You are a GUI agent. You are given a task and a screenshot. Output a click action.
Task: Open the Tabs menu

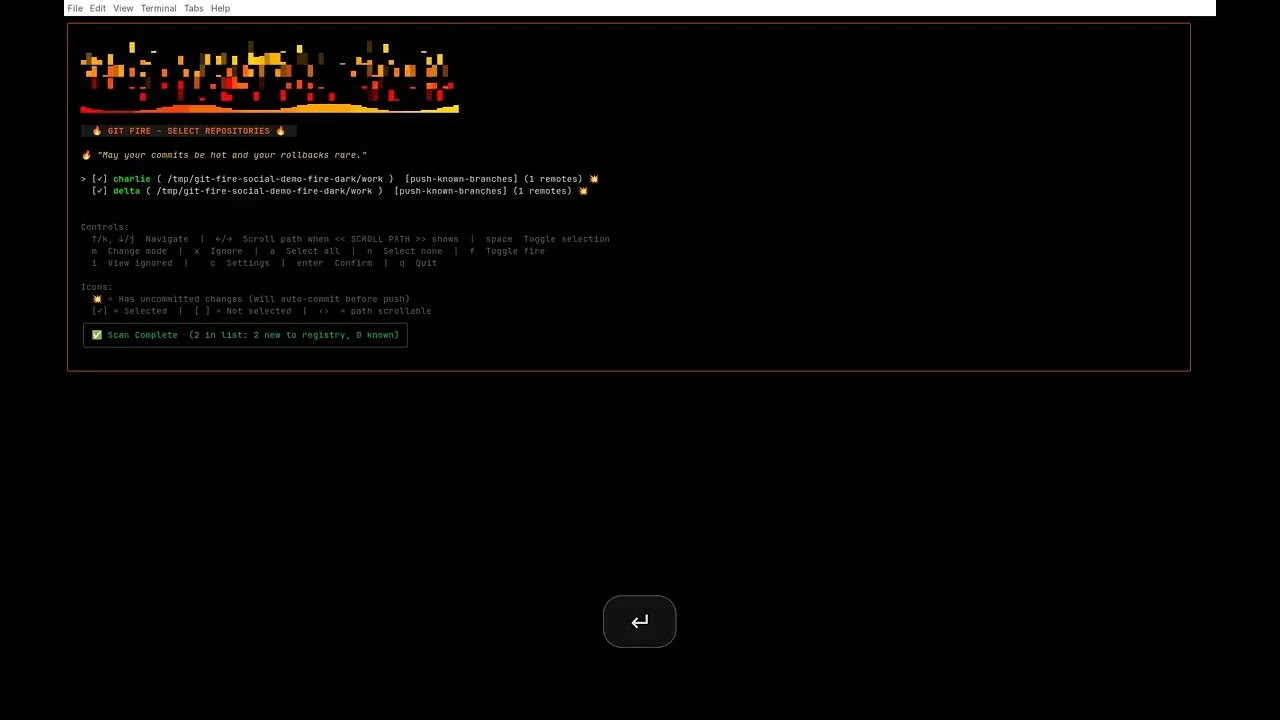pos(193,8)
